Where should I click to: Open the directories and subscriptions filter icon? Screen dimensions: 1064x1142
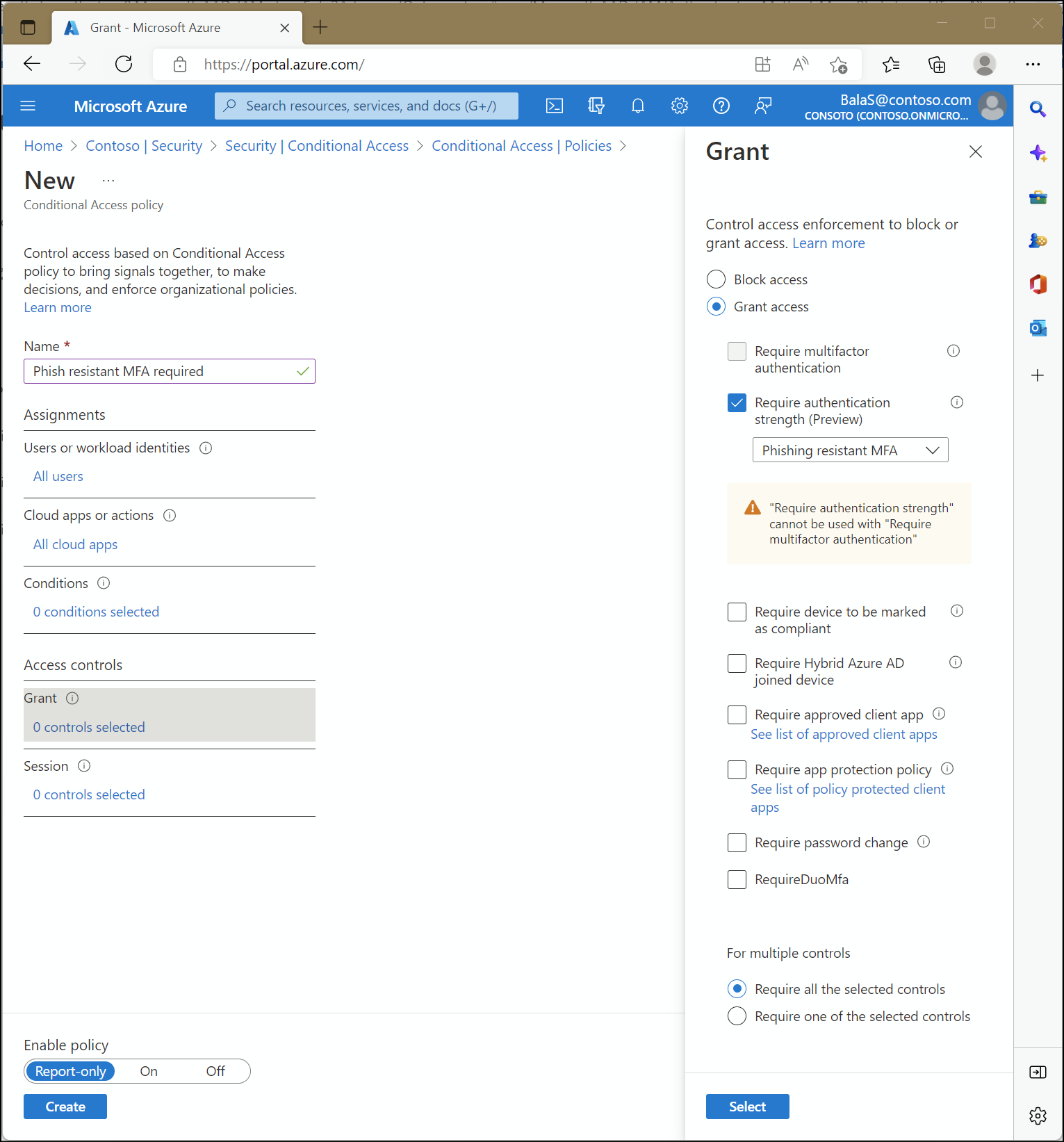coord(596,106)
